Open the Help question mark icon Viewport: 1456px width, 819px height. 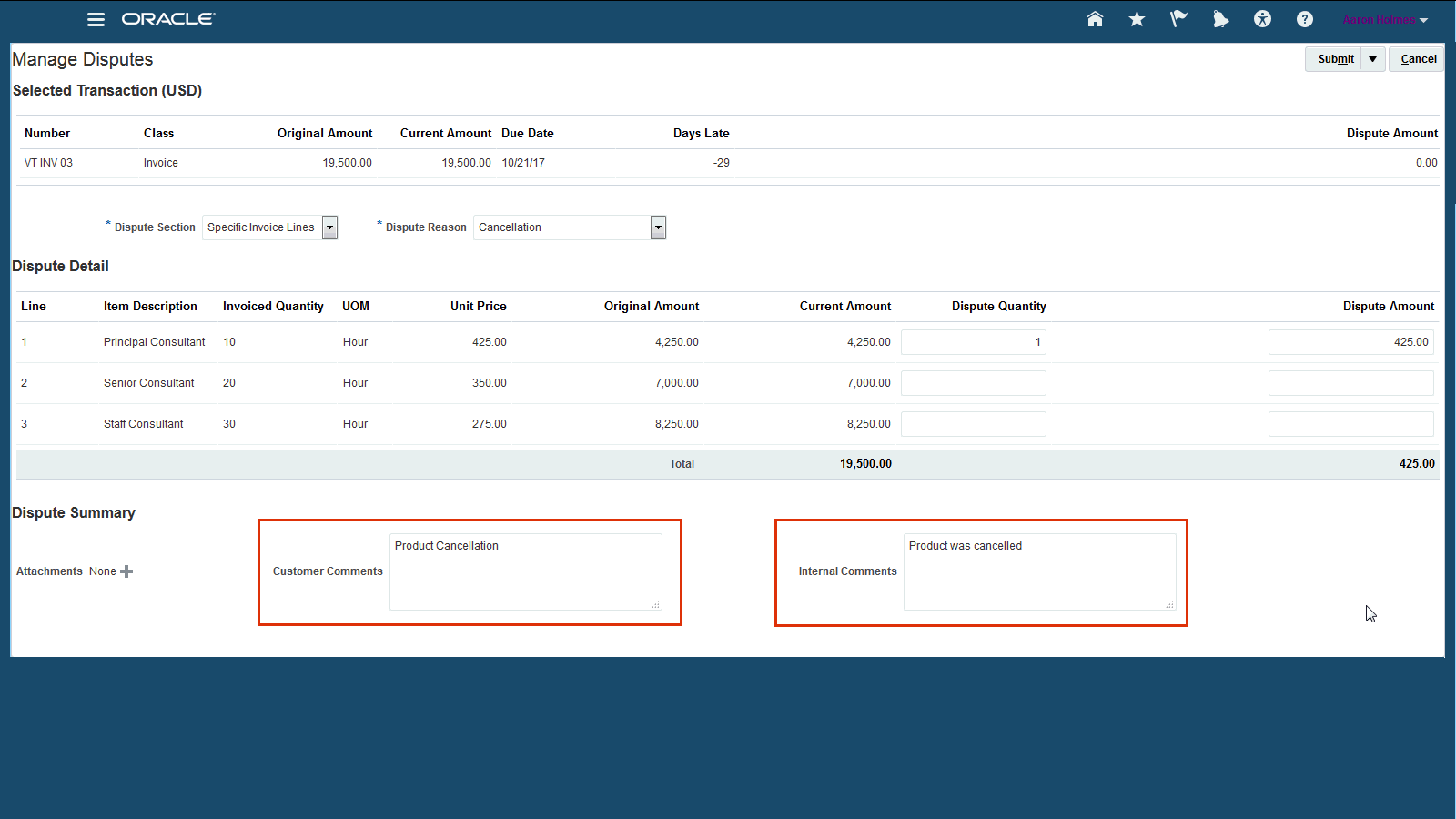[1304, 19]
